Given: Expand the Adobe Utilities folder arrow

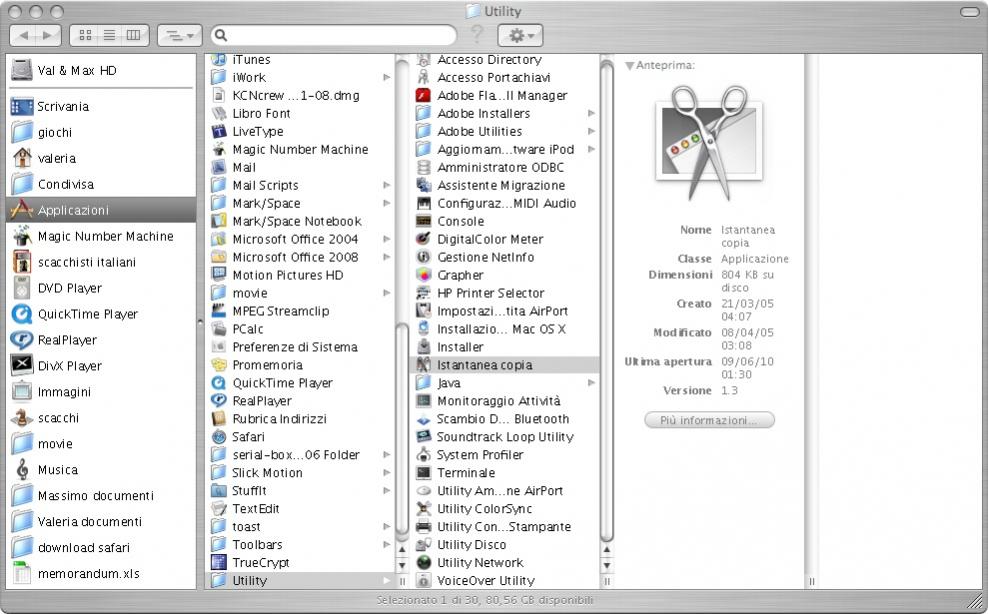Looking at the screenshot, I should (591, 132).
